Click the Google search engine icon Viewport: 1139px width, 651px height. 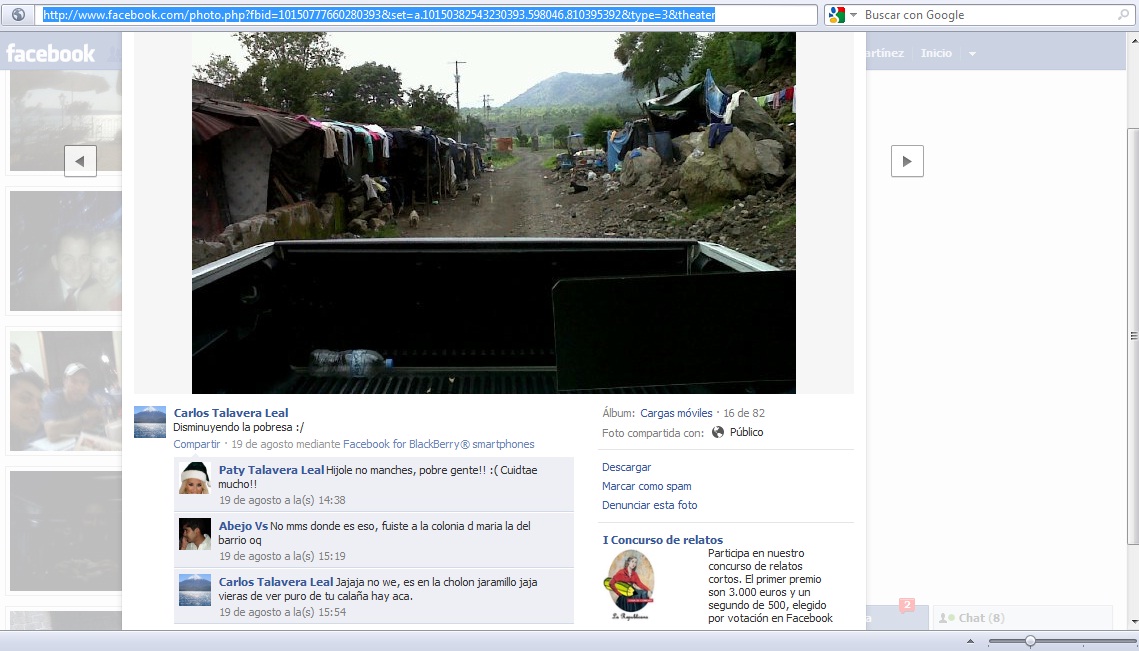pos(837,15)
